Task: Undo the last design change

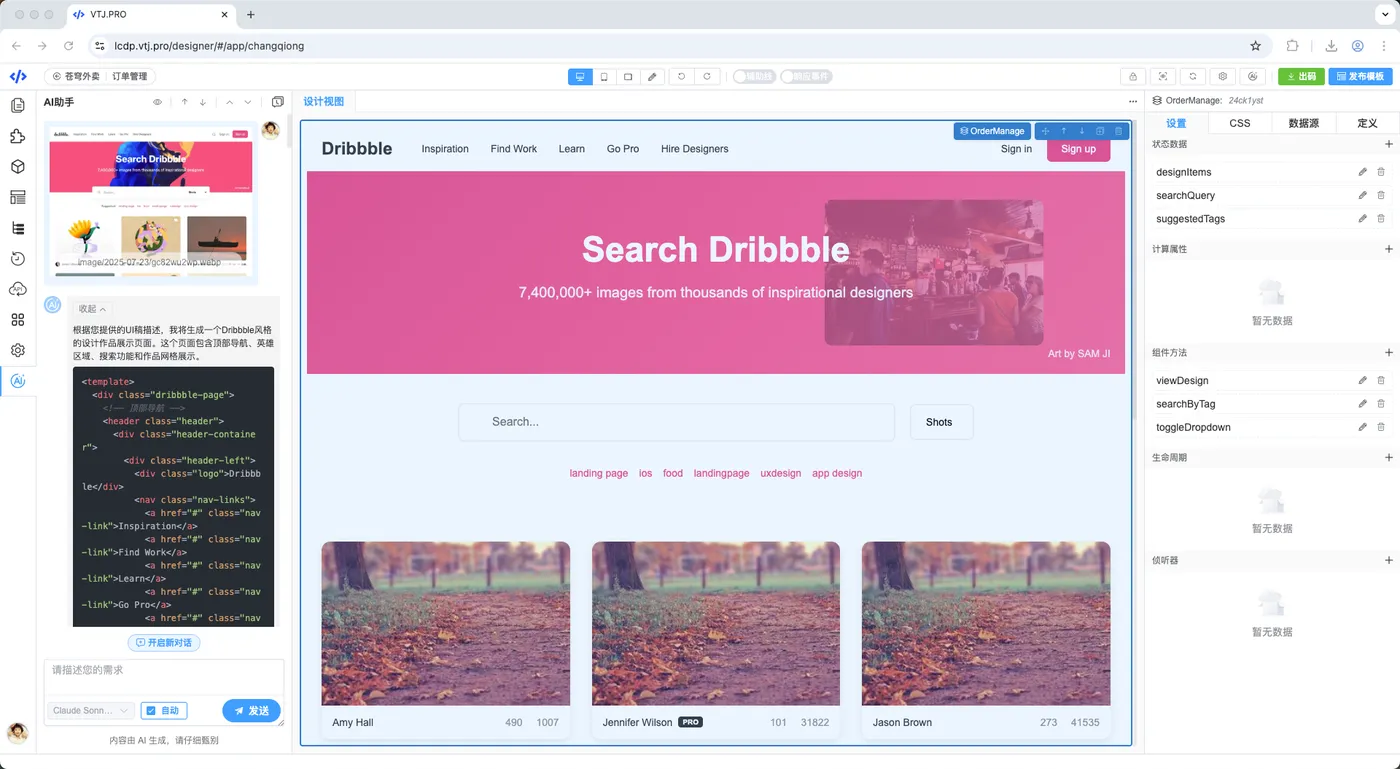Action: pos(682,77)
